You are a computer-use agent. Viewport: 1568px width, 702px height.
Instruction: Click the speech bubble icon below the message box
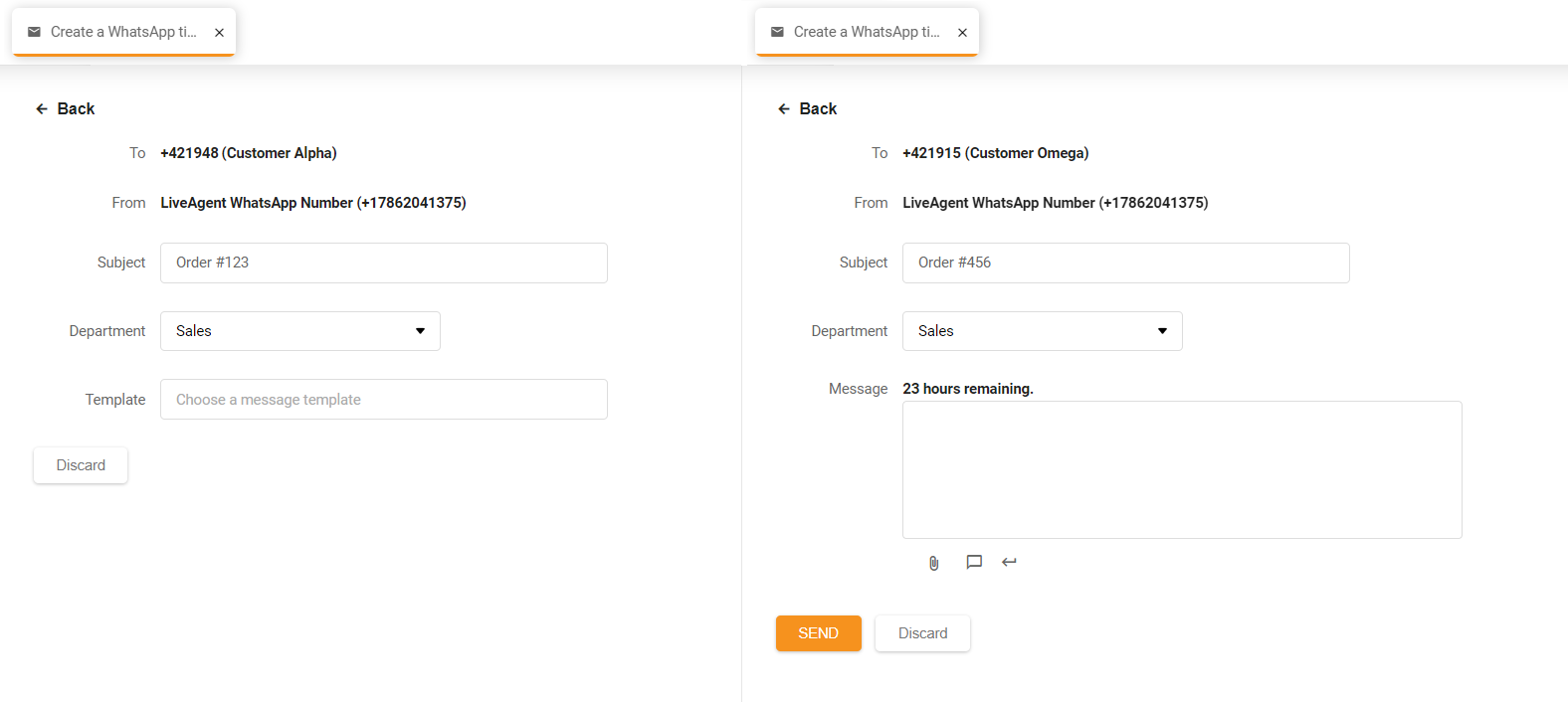point(974,562)
